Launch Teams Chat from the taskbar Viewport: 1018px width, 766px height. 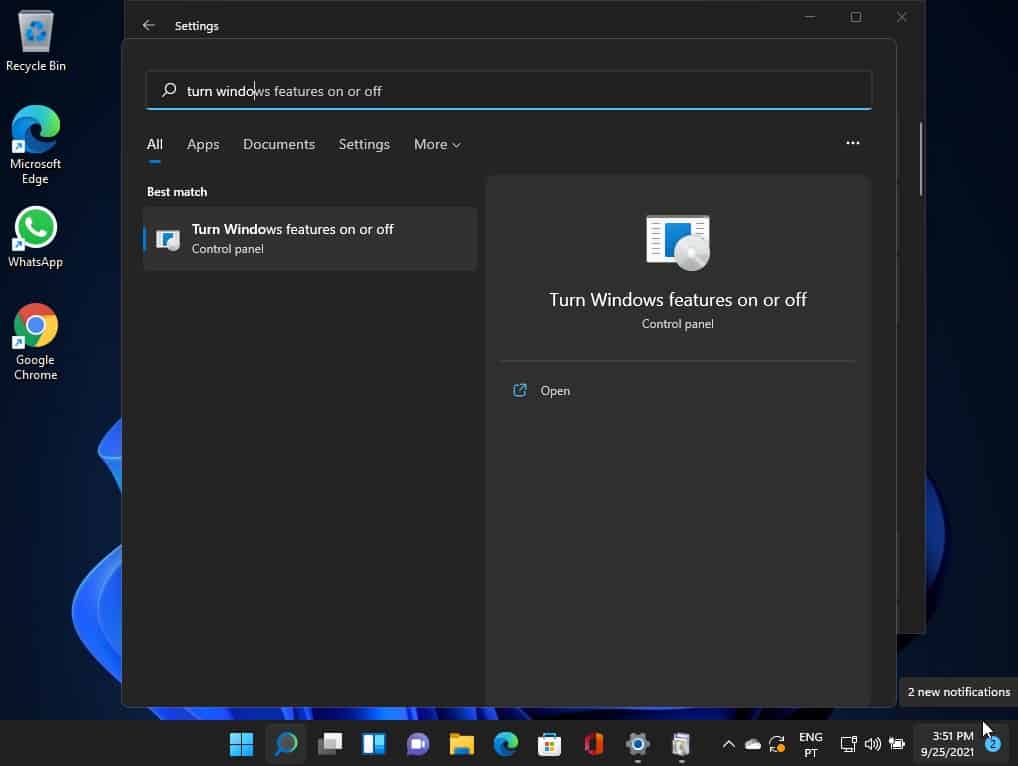tap(418, 744)
